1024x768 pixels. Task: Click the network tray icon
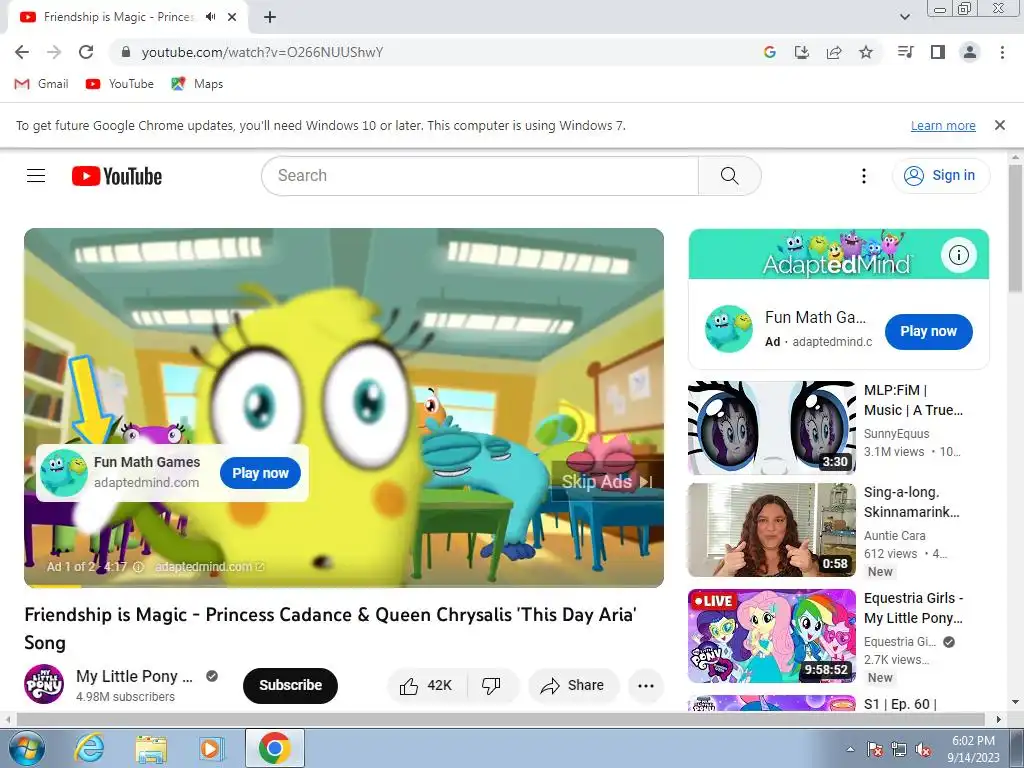pyautogui.click(x=899, y=750)
